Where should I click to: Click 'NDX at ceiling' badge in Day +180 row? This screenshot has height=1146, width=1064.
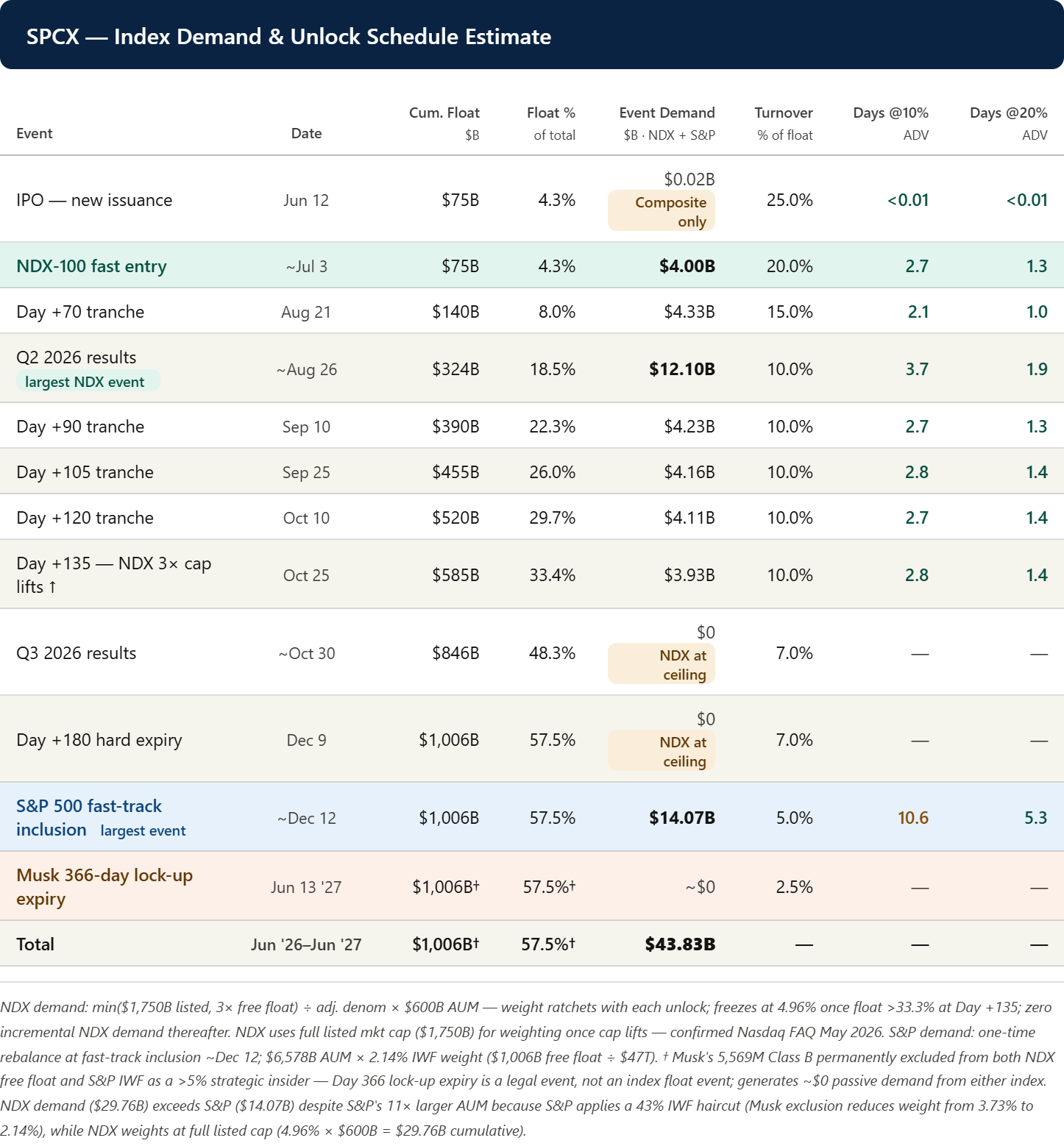(x=662, y=752)
